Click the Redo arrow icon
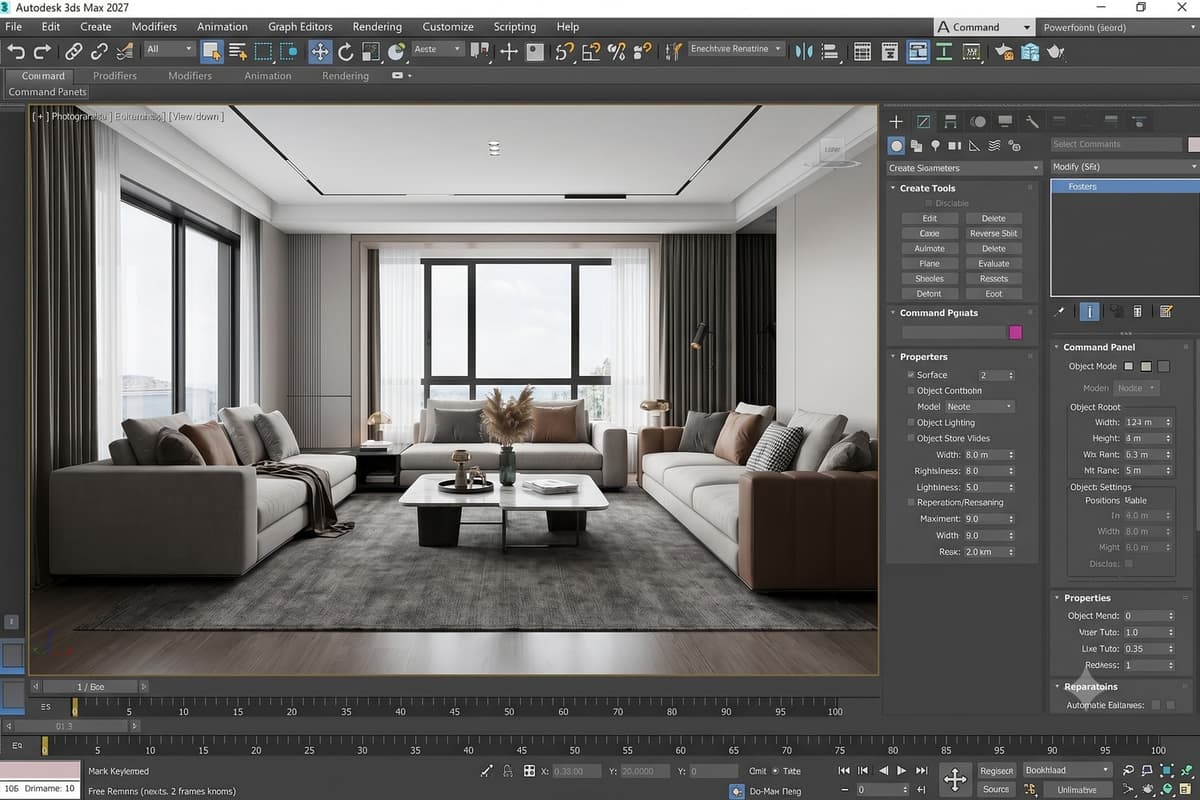The height and width of the screenshot is (800, 1200). pyautogui.click(x=42, y=51)
